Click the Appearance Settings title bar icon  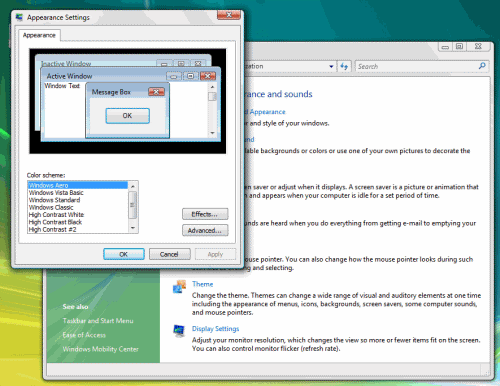[x=19, y=17]
